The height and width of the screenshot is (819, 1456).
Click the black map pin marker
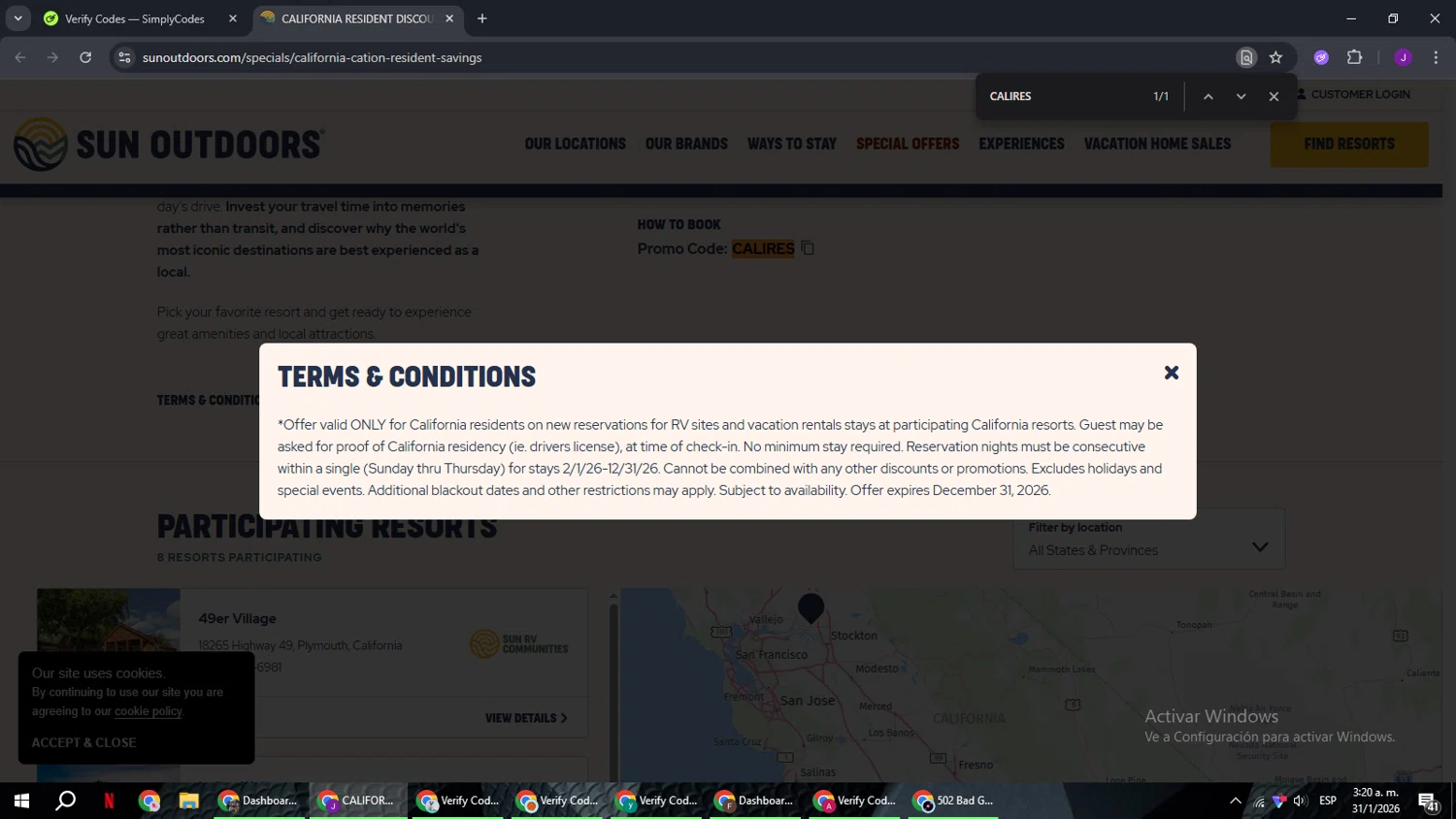[x=811, y=608]
